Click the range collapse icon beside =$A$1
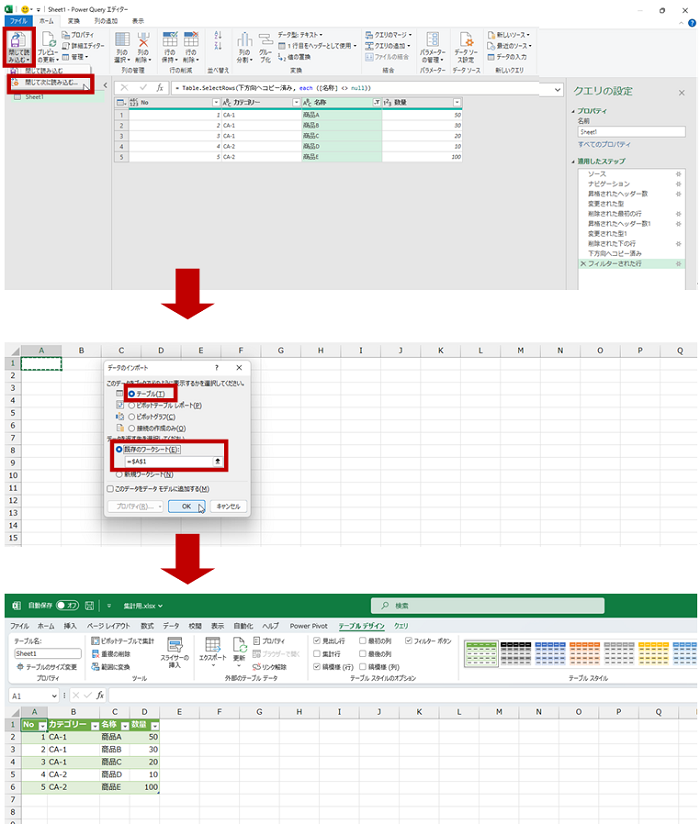 pos(218,460)
